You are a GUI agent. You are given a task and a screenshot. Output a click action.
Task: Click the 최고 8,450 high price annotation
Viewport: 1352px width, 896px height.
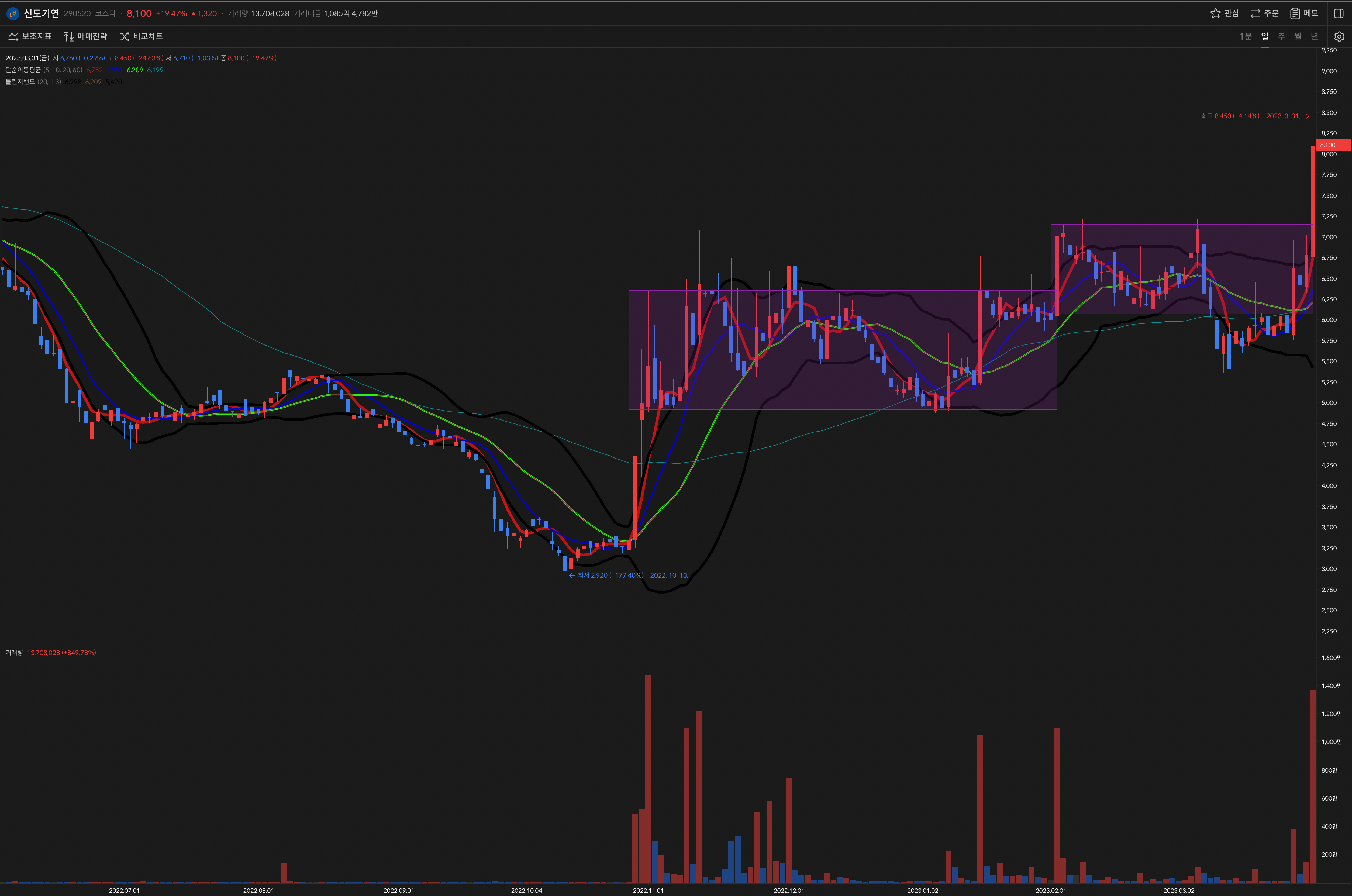[x=1255, y=116]
